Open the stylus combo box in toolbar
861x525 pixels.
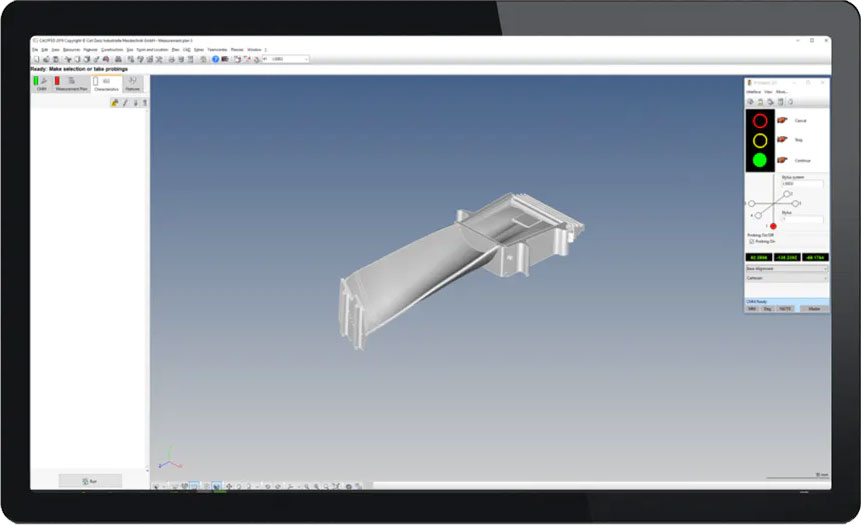286,59
